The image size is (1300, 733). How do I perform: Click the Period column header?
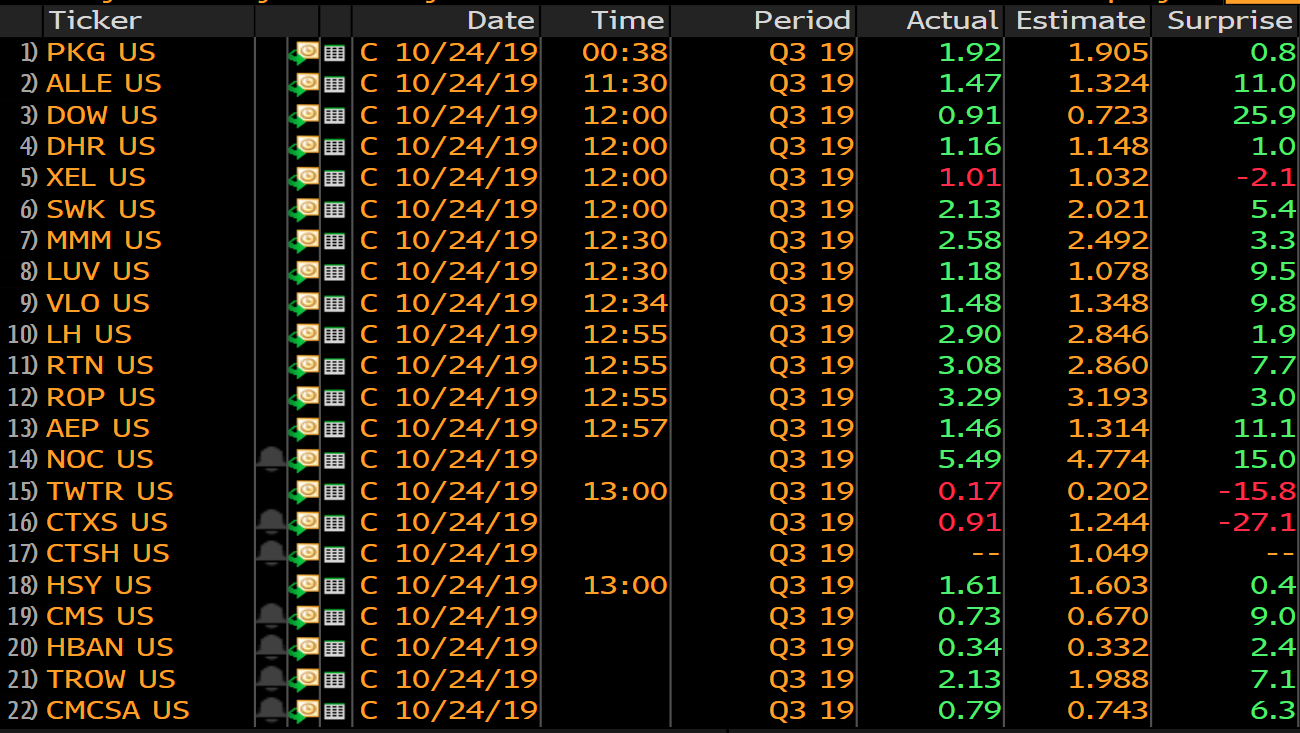pos(801,20)
